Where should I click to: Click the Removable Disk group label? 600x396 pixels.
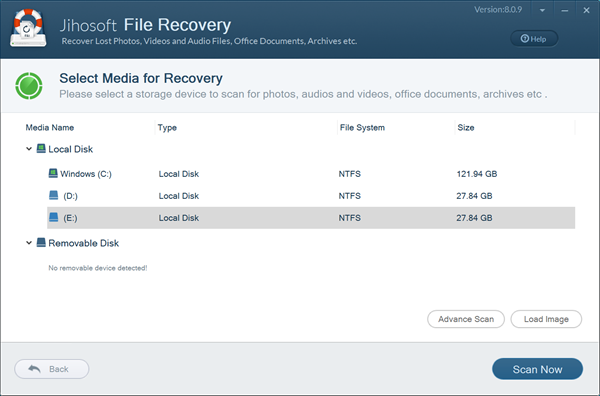coord(83,243)
